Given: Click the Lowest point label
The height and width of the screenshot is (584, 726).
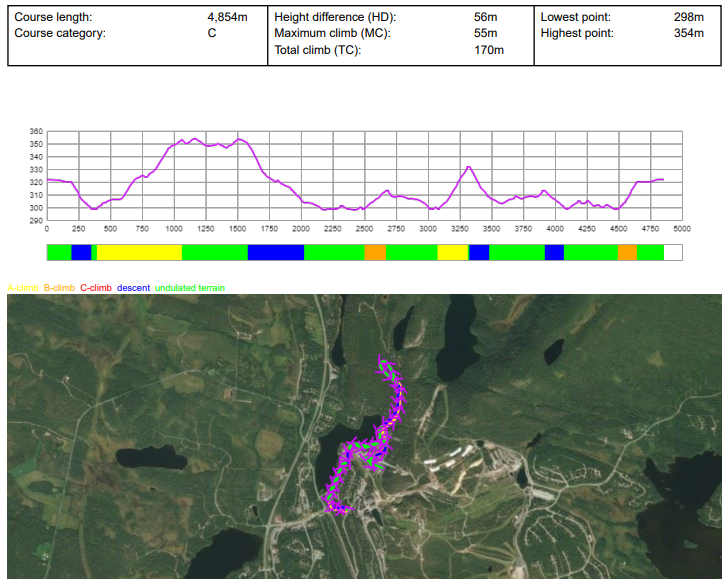Looking at the screenshot, I should (577, 18).
